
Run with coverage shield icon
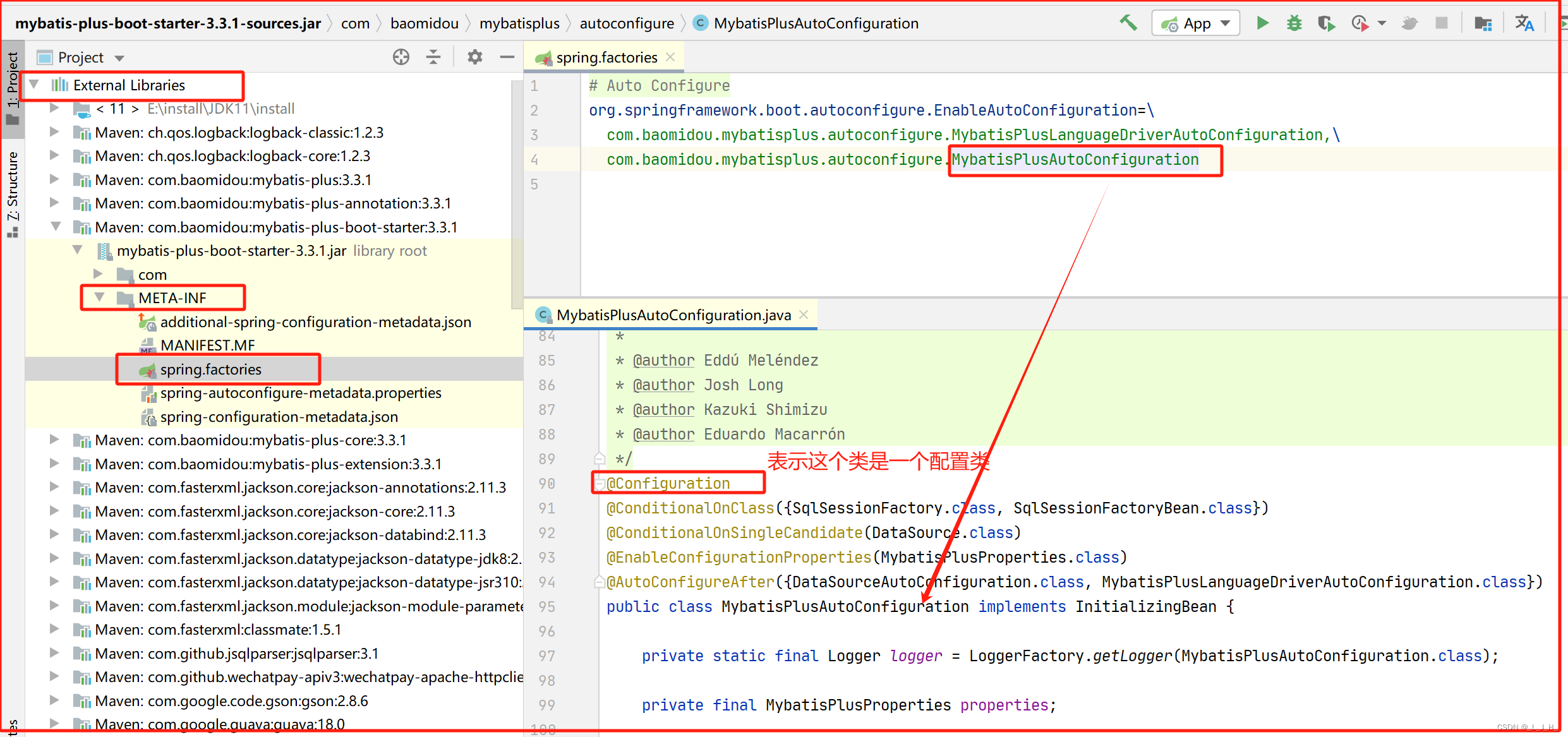(x=1326, y=23)
